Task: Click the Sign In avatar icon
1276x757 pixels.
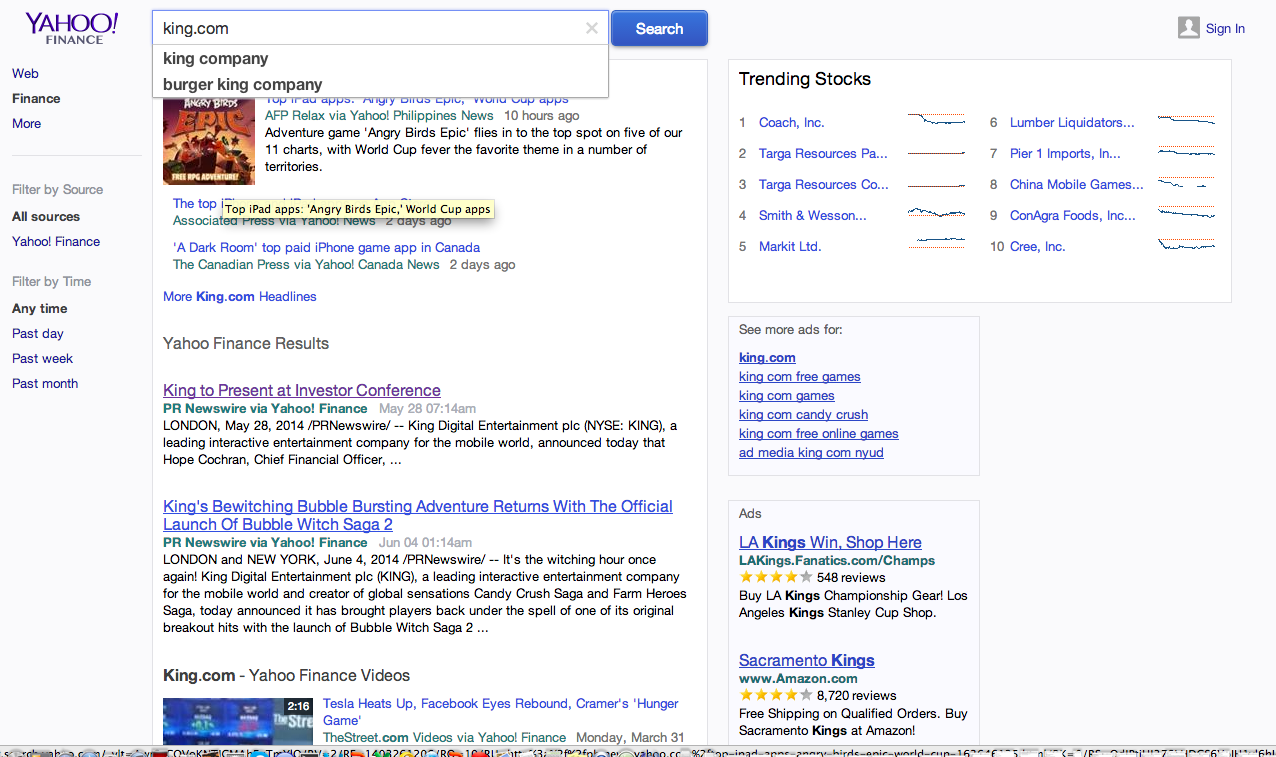Action: [1189, 28]
